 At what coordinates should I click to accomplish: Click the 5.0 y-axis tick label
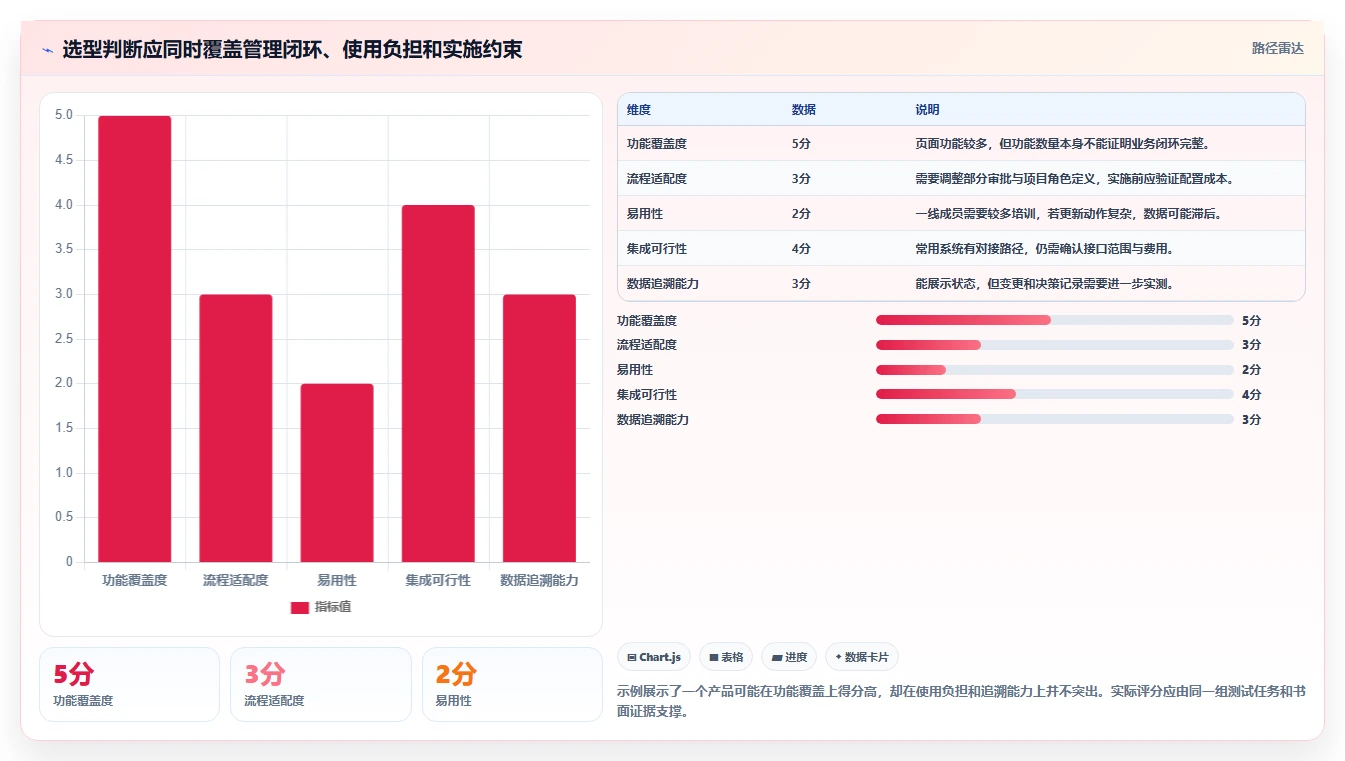[64, 115]
